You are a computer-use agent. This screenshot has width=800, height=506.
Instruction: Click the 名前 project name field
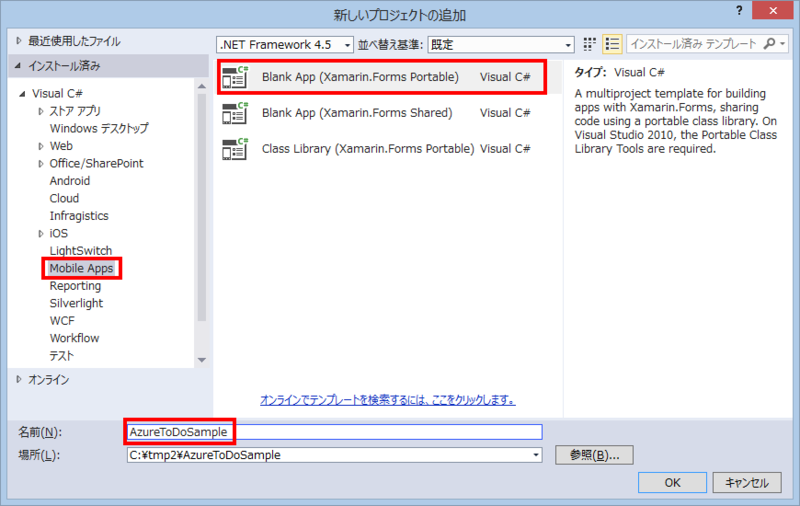pyautogui.click(x=334, y=432)
